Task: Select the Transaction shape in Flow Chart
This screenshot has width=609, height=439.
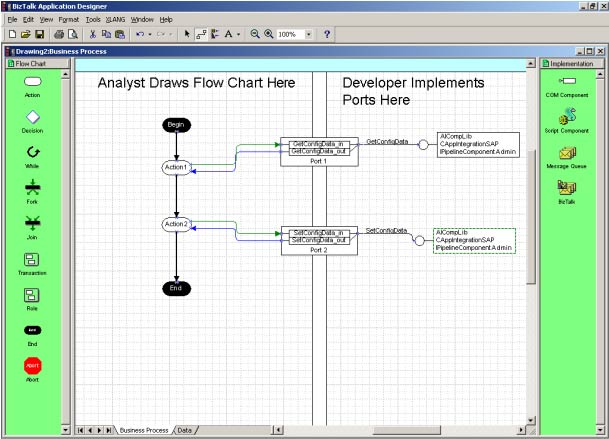Action: 32,260
